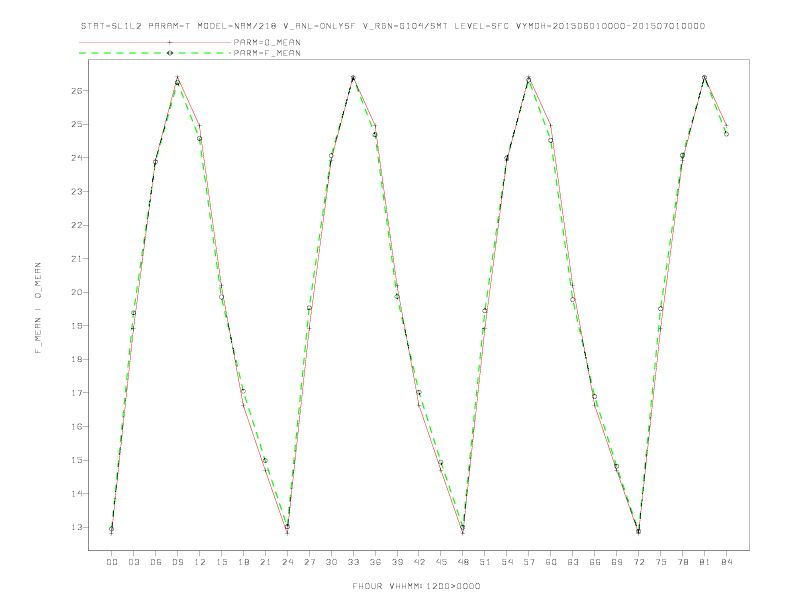This screenshot has height=612, width=792.
Task: Click the y-axis tick label 18
Action: (77, 360)
